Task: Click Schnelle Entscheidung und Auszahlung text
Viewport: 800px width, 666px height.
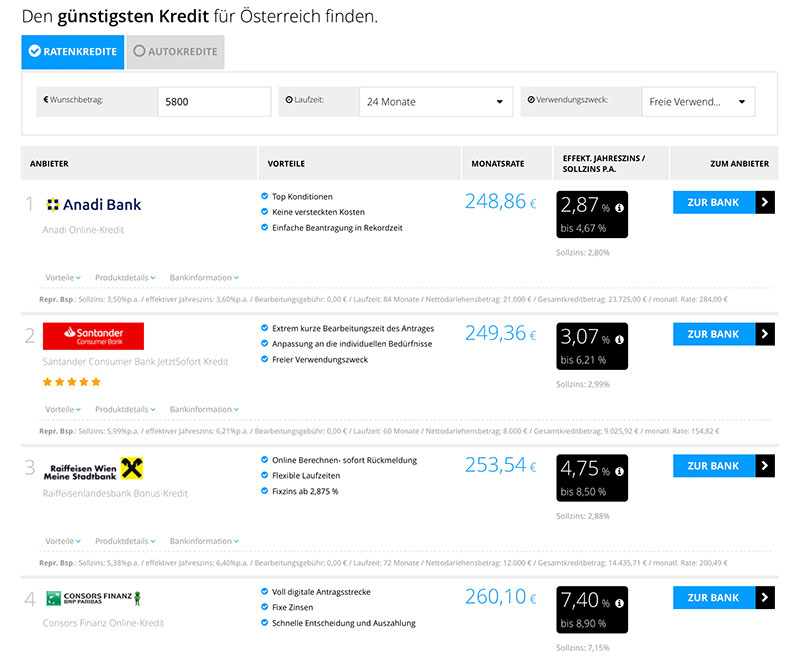Action: click(x=344, y=623)
